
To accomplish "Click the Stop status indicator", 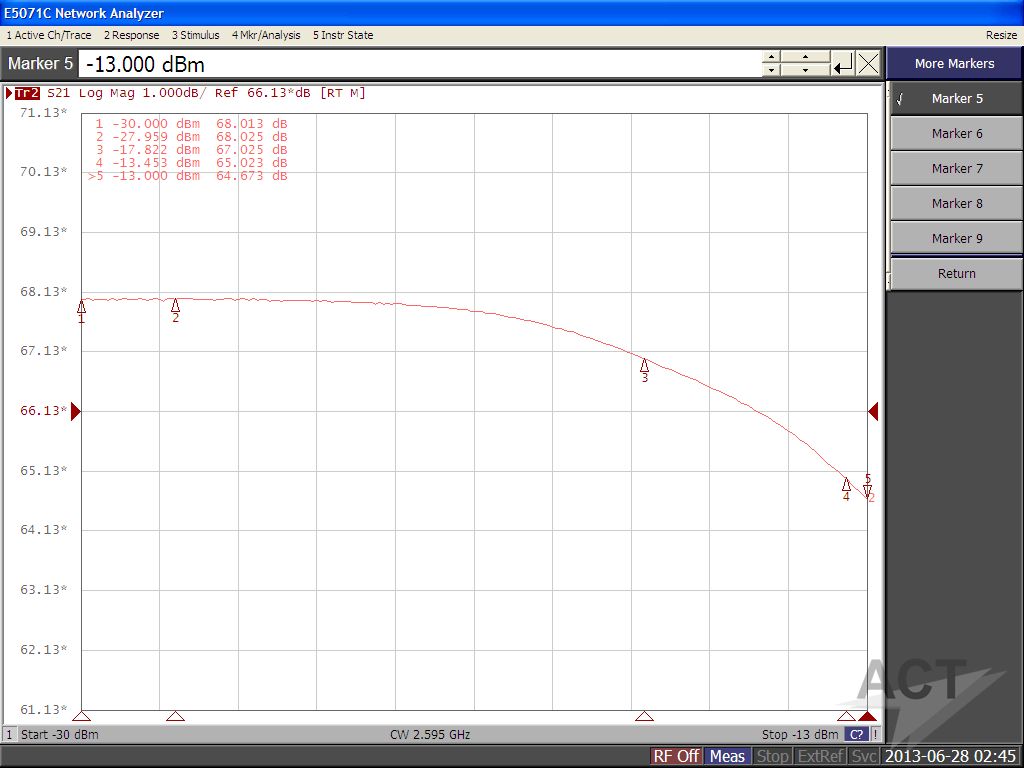I will (x=773, y=756).
